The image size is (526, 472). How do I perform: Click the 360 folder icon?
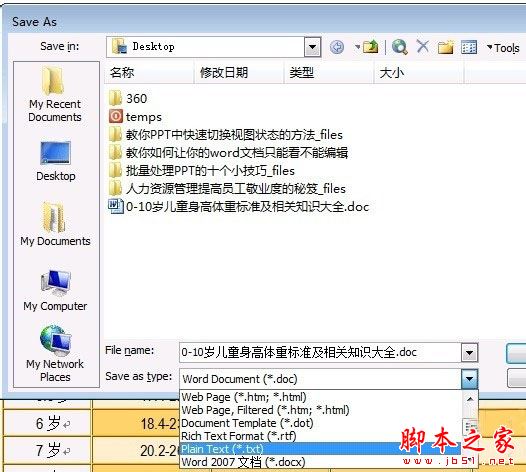pyautogui.click(x=115, y=99)
